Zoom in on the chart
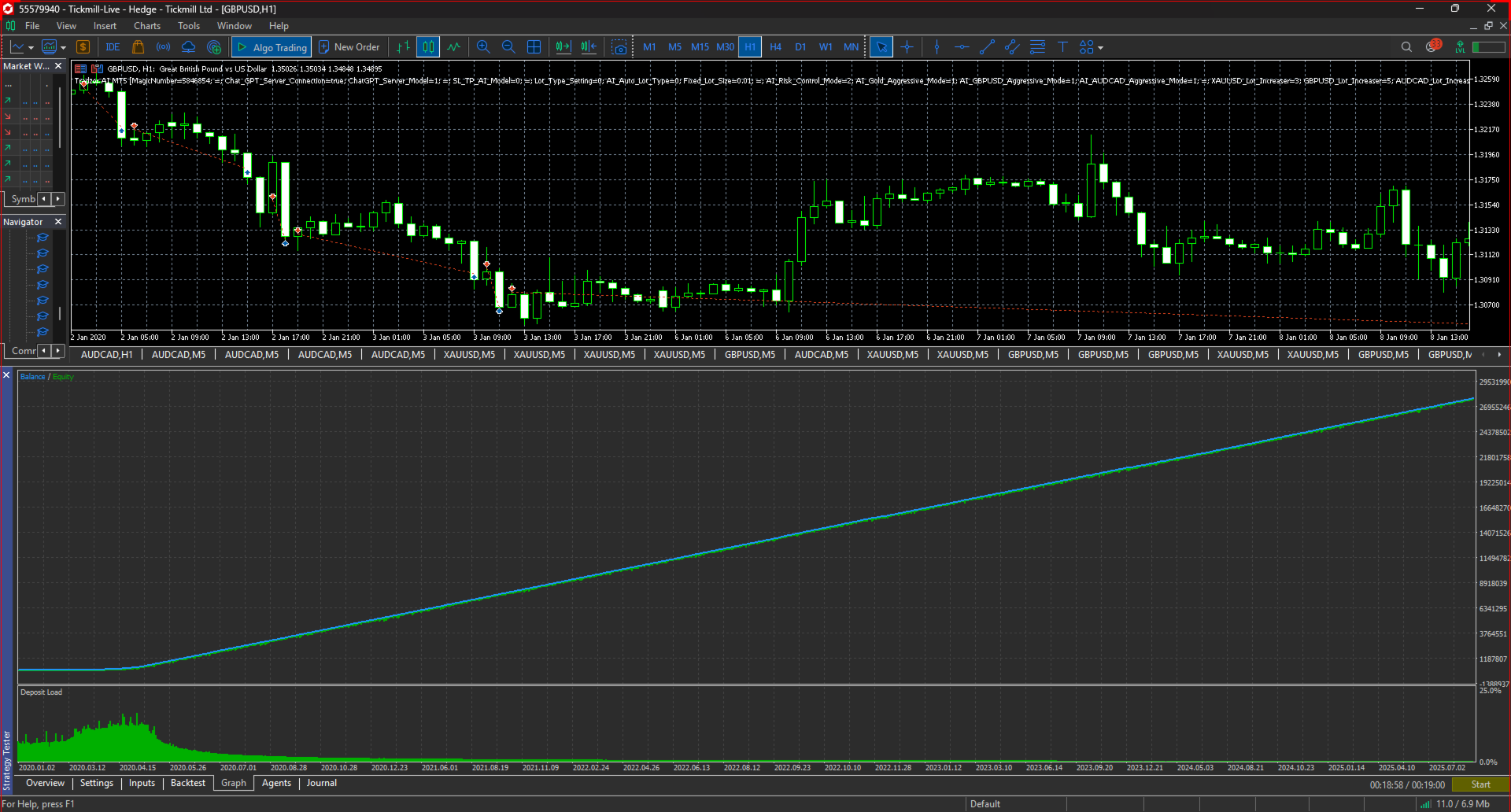The height and width of the screenshot is (812, 1511). 483,47
